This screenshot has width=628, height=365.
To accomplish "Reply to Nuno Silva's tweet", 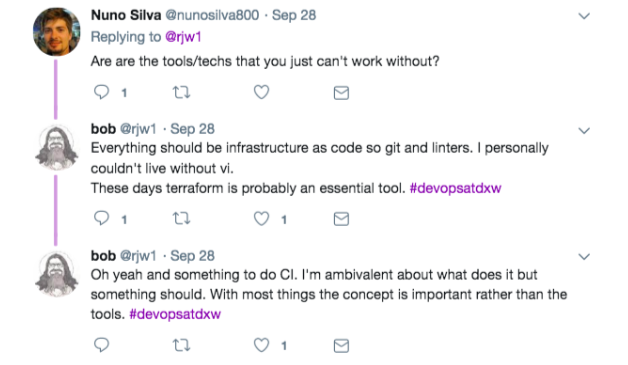I will [101, 92].
